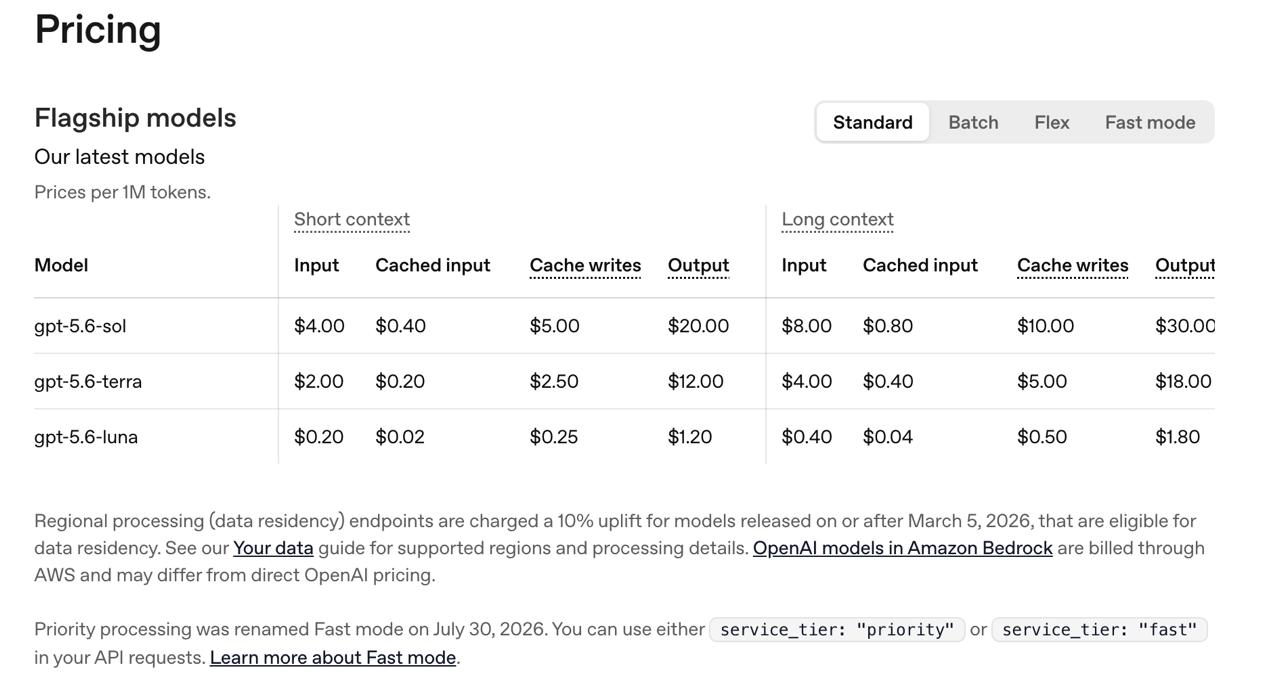Select the Standard pricing tab
This screenshot has height=689, width=1280.
point(872,122)
